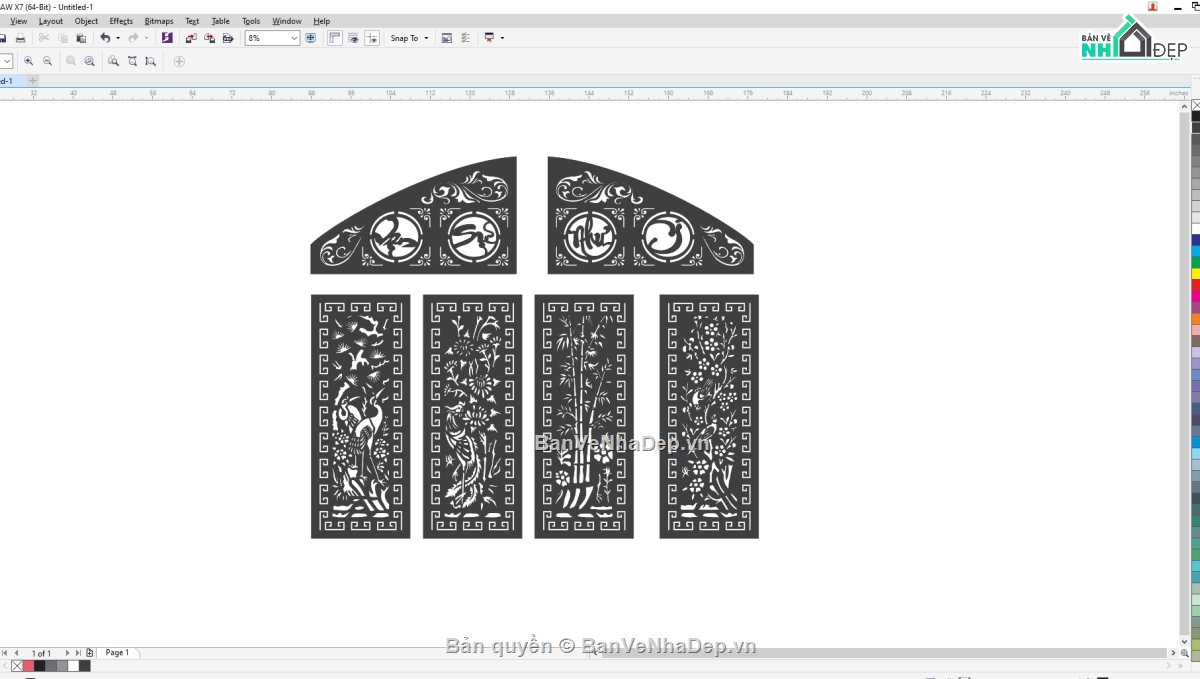The height and width of the screenshot is (679, 1200).
Task: Click the bamboo panel artwork on canvas
Action: [584, 416]
